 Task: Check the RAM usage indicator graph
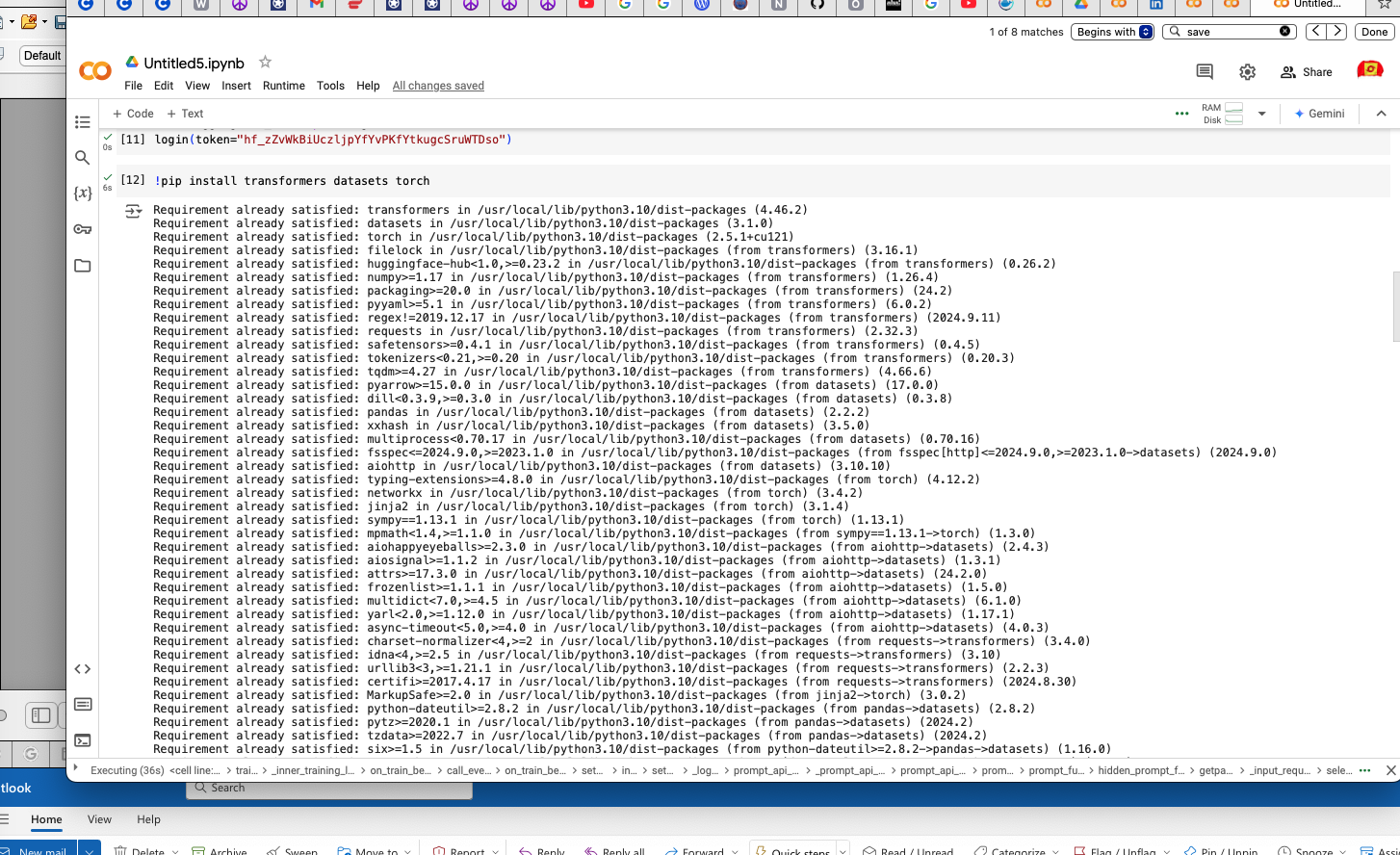coord(1232,109)
